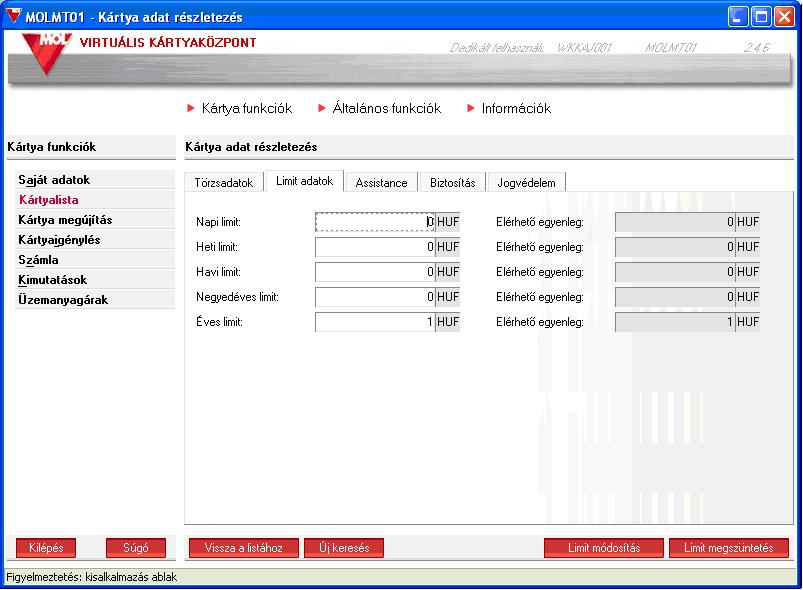The width and height of the screenshot is (803, 590).
Task: Click the title bar application icon
Action: (13, 16)
